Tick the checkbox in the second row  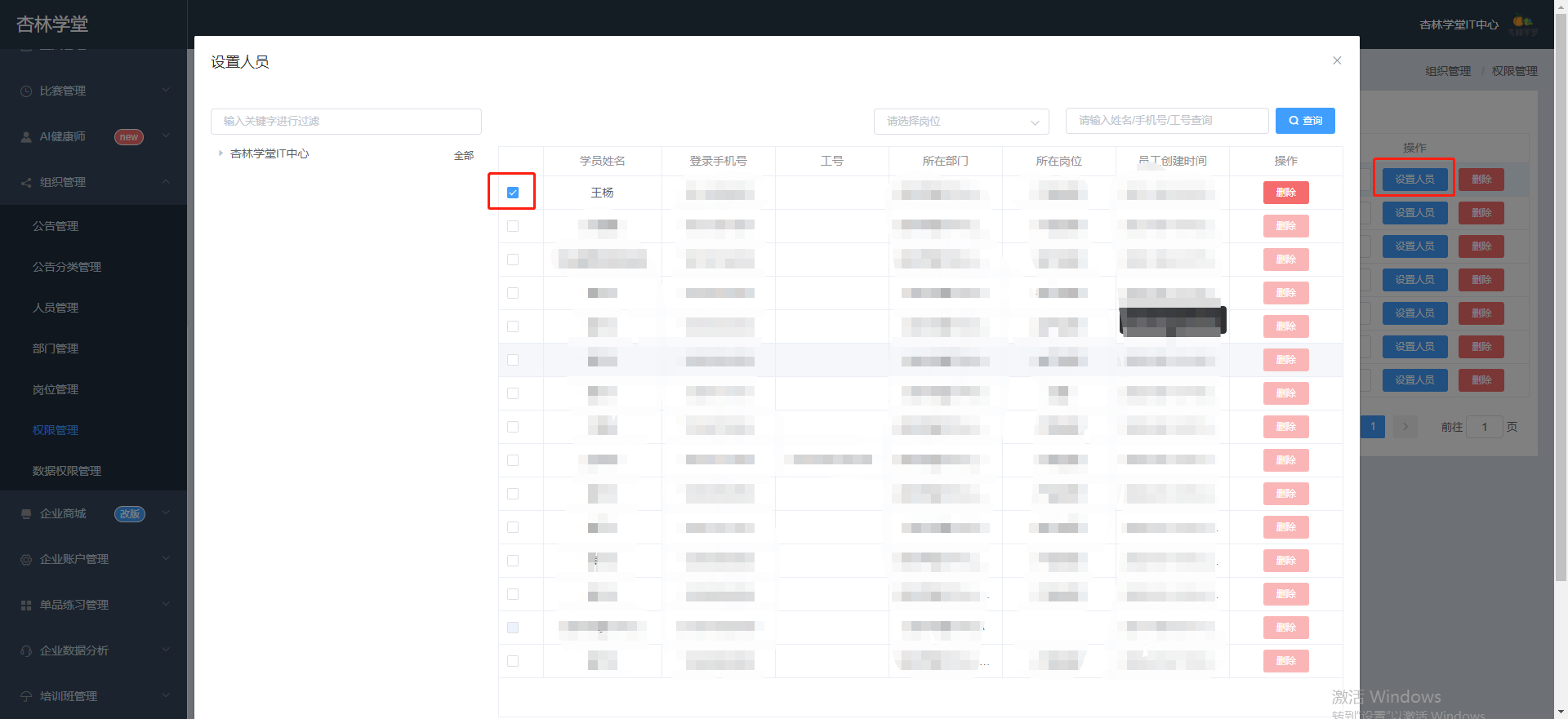coord(513,226)
